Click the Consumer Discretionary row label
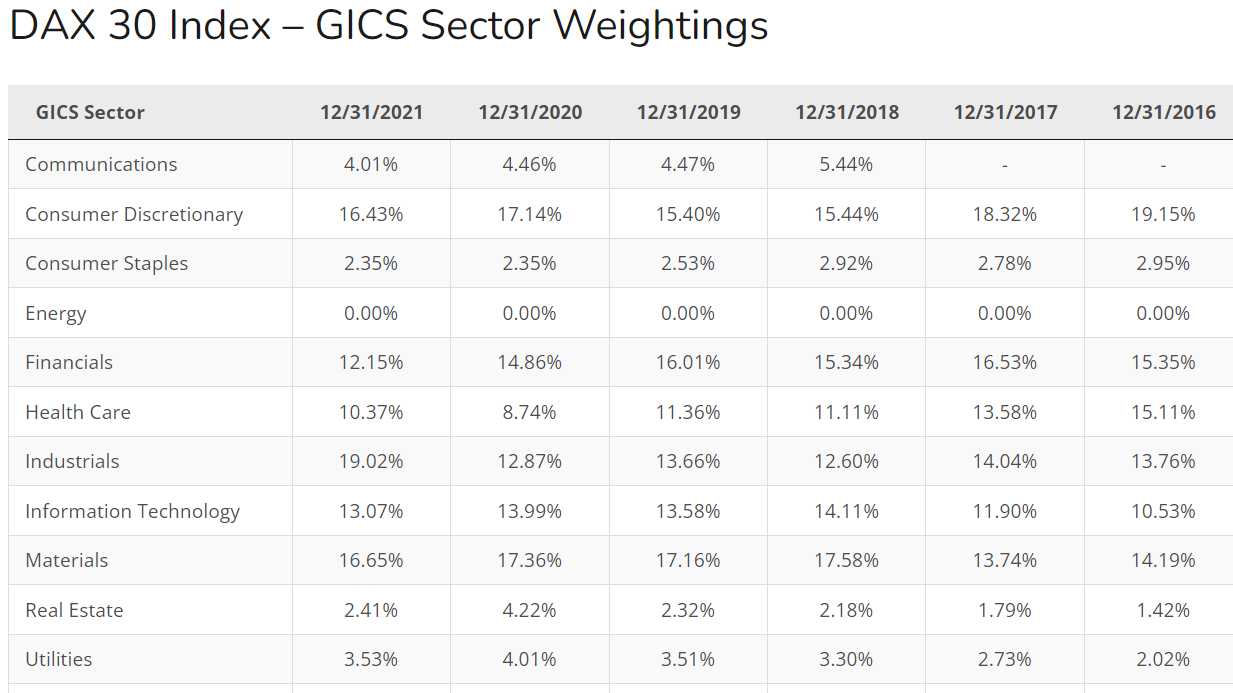 point(134,214)
